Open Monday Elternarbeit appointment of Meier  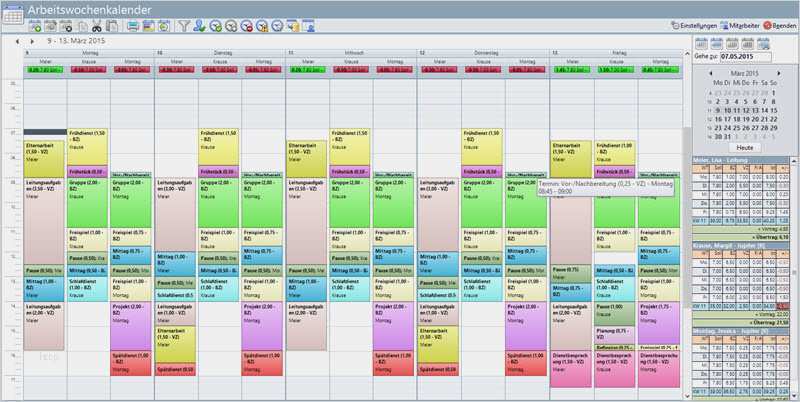pos(44,159)
